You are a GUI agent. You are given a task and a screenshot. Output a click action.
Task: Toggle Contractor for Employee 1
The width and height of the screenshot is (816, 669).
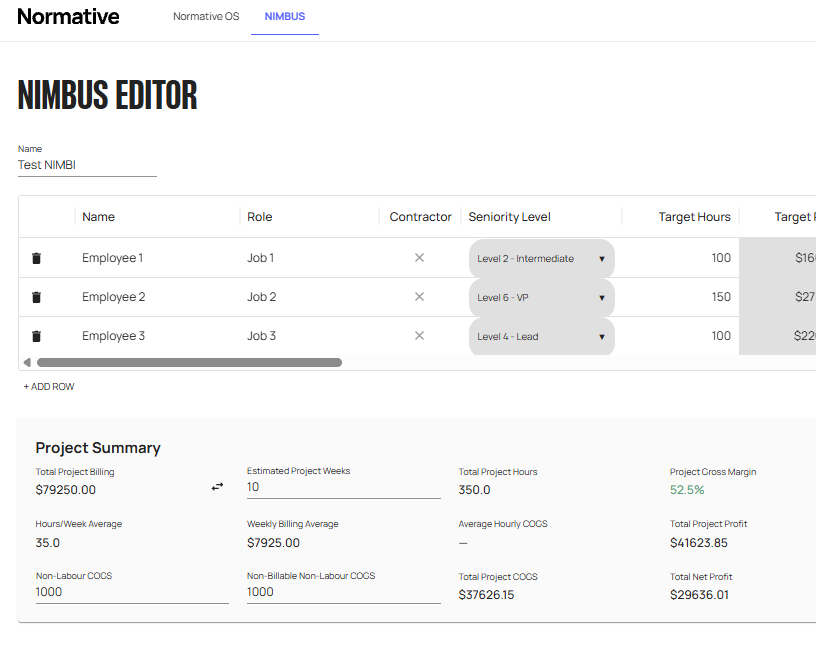click(x=419, y=258)
